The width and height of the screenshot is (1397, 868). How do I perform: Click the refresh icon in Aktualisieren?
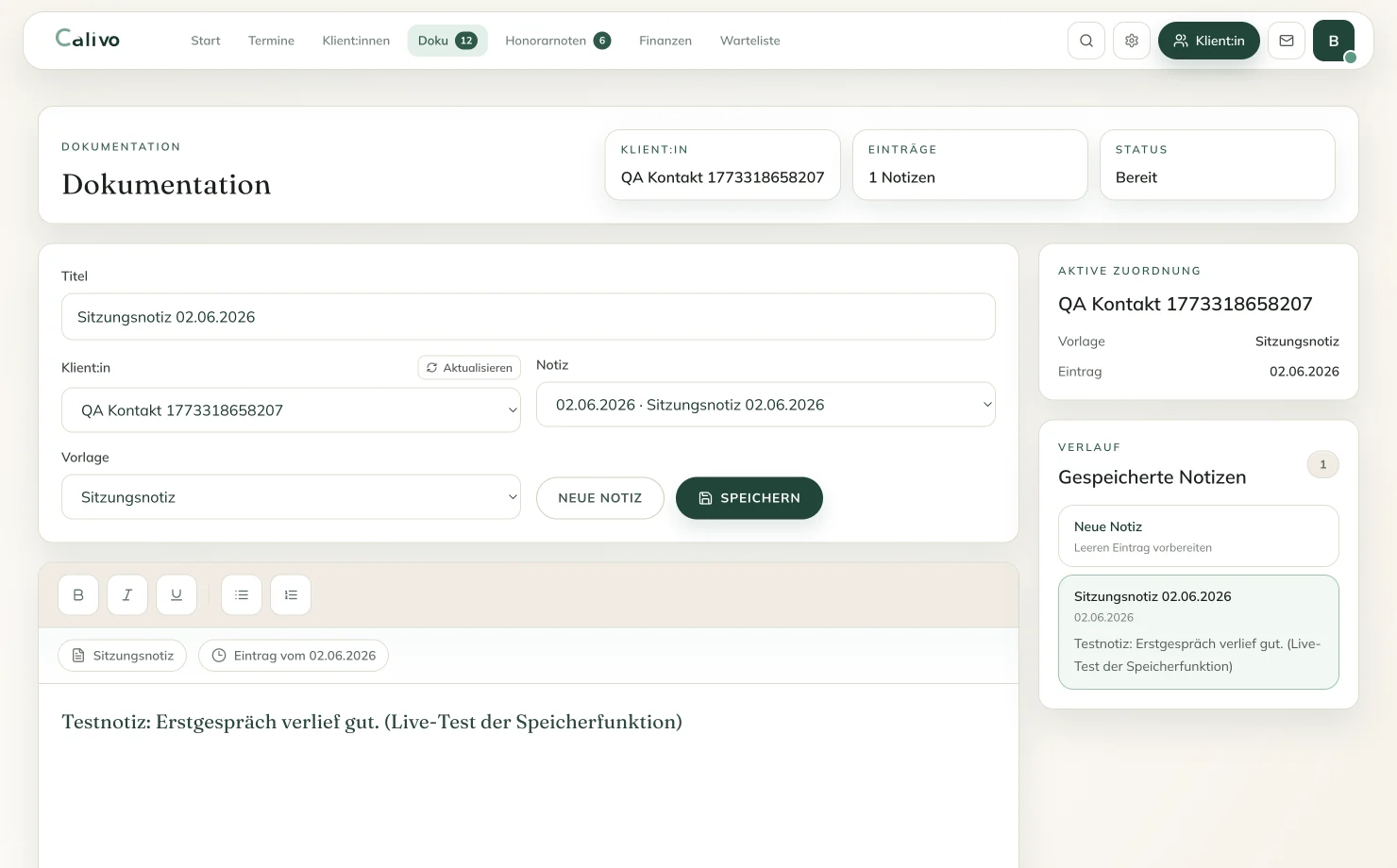pyautogui.click(x=431, y=368)
